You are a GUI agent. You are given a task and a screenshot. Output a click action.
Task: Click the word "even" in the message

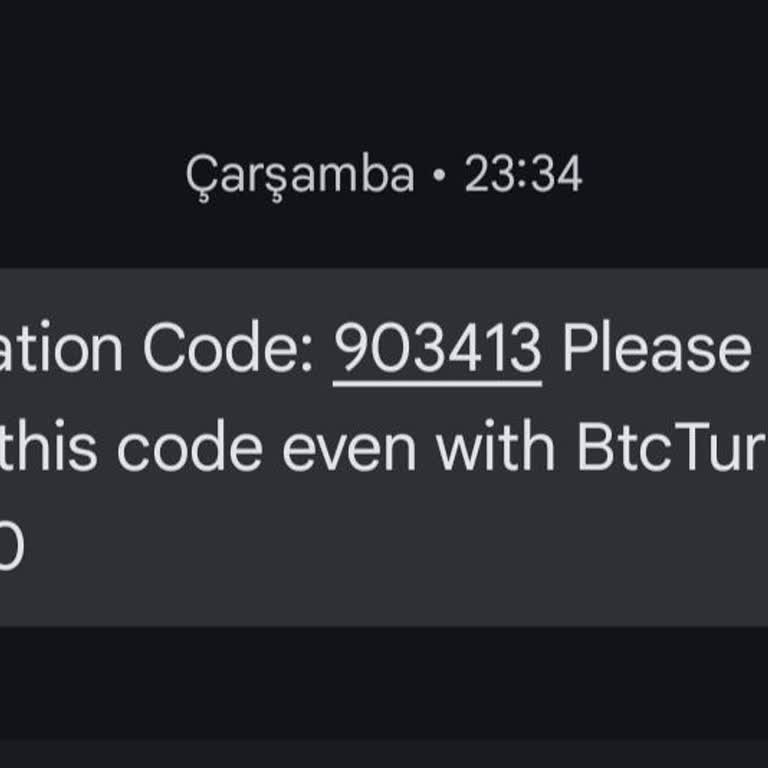pyautogui.click(x=348, y=449)
